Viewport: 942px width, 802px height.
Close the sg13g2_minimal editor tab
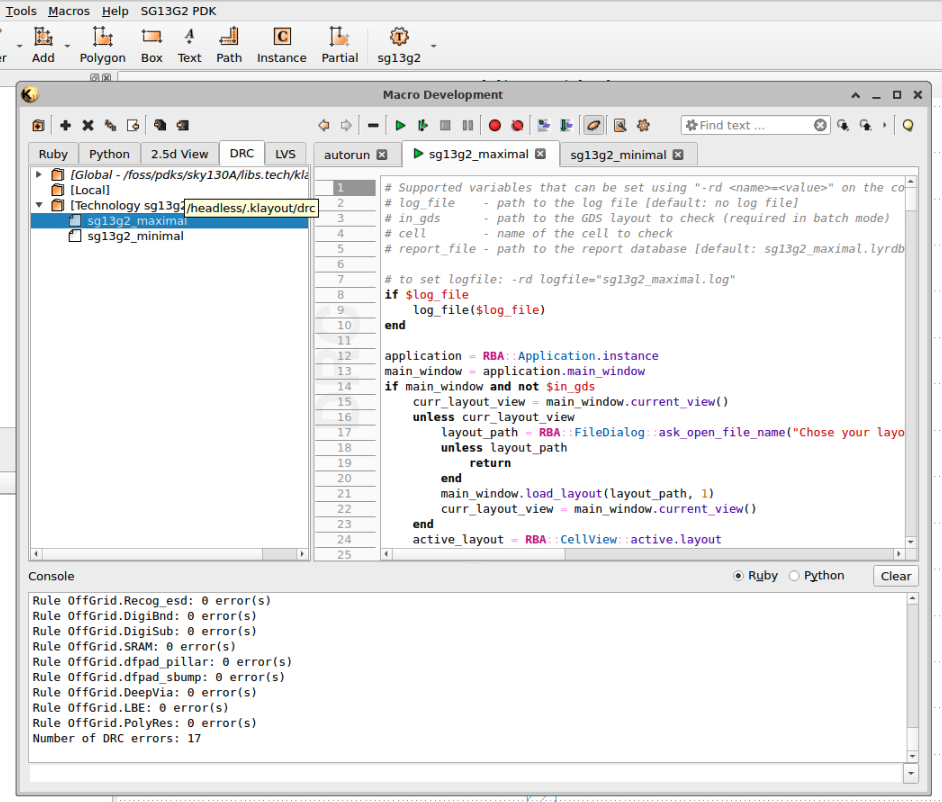[x=678, y=155]
